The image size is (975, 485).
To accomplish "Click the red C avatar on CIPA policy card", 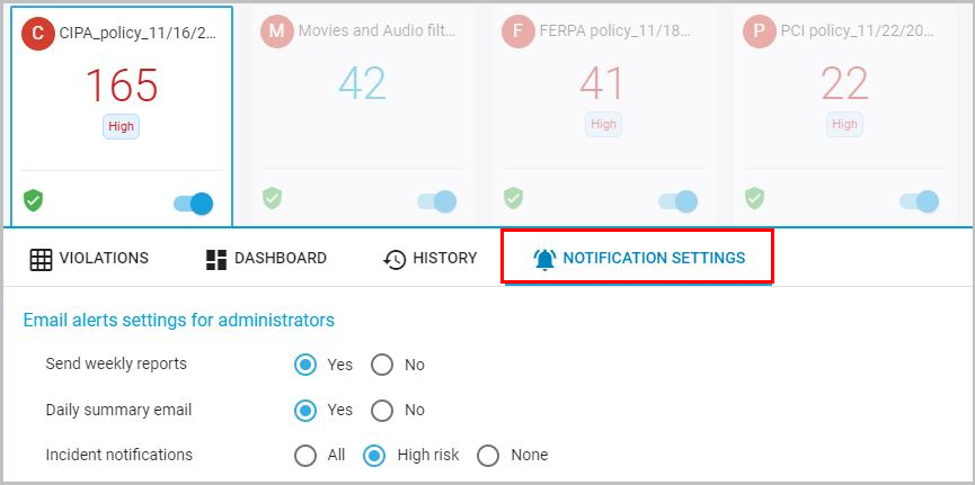I will (38, 32).
